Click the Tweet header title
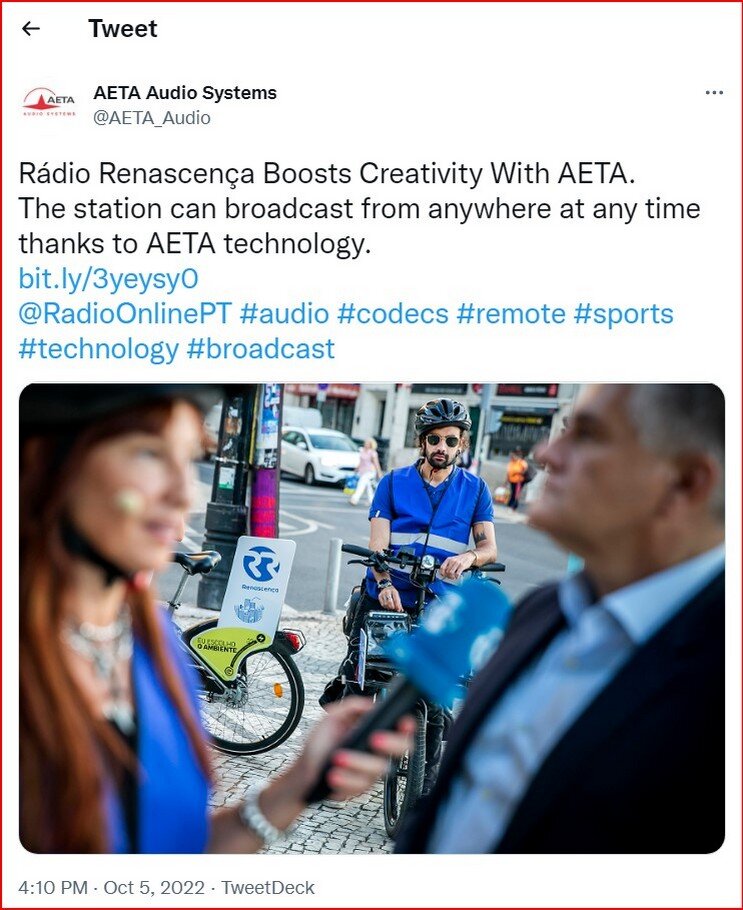 pos(122,28)
